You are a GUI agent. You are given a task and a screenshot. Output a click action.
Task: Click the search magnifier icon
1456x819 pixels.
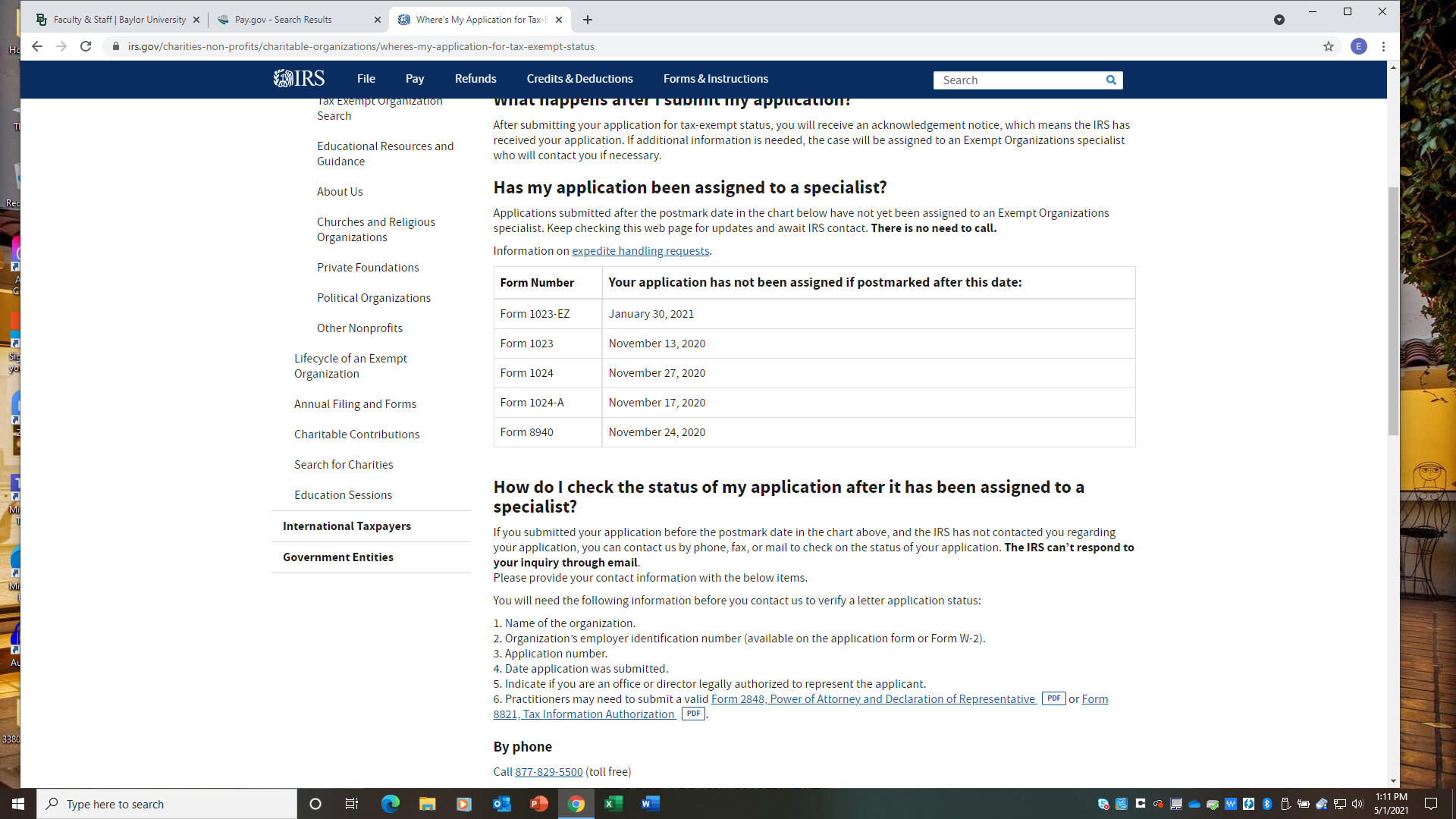pos(1111,80)
